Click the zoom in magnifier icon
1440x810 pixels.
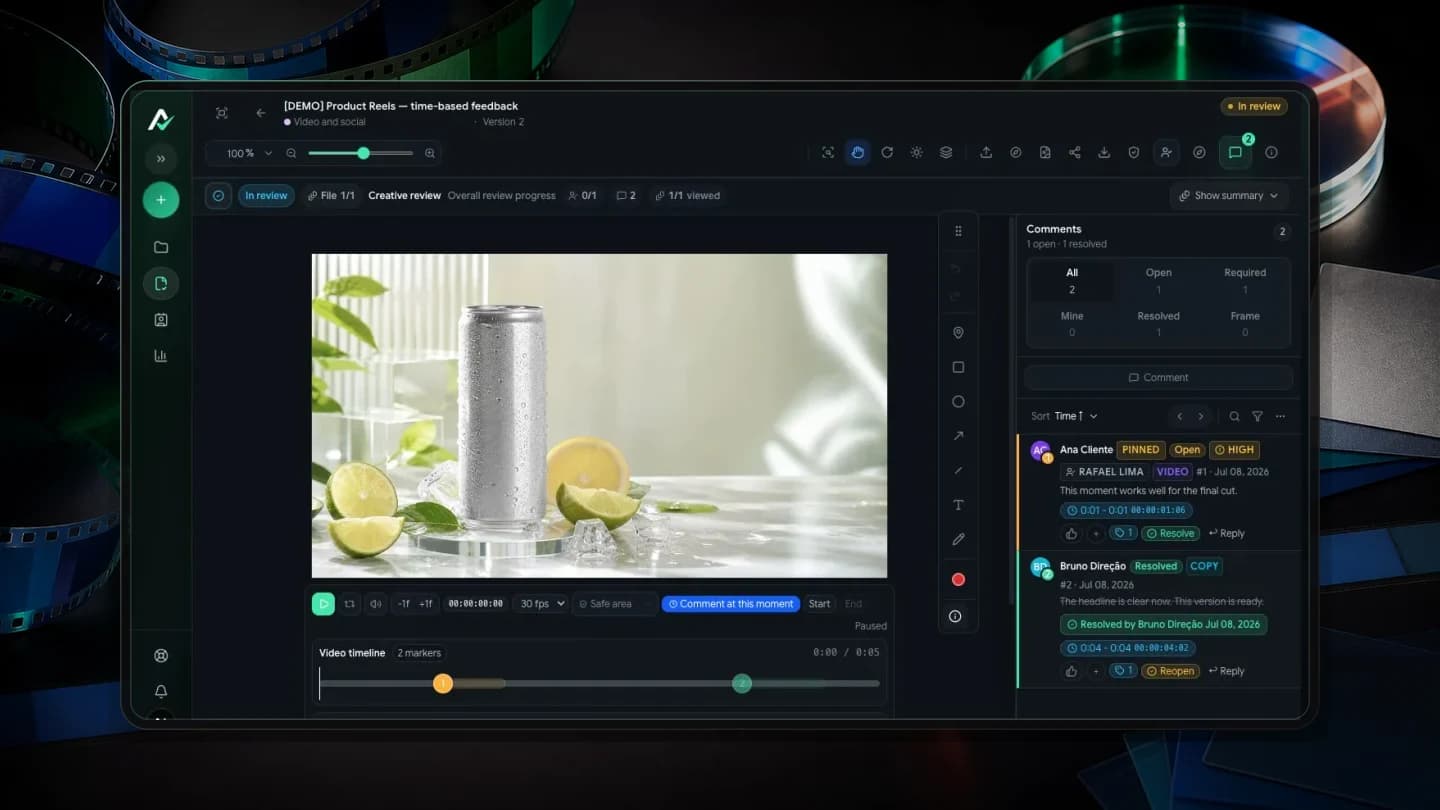pyautogui.click(x=430, y=153)
